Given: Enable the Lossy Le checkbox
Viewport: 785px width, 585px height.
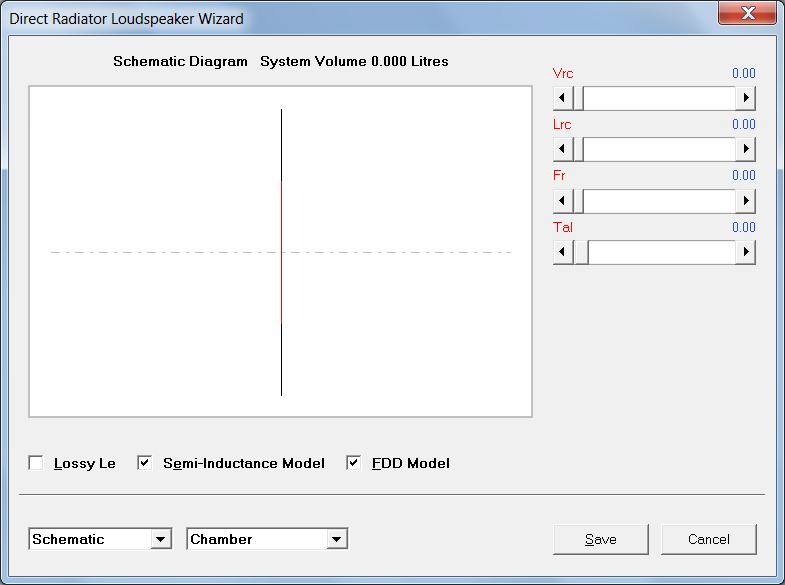Looking at the screenshot, I should point(36,463).
